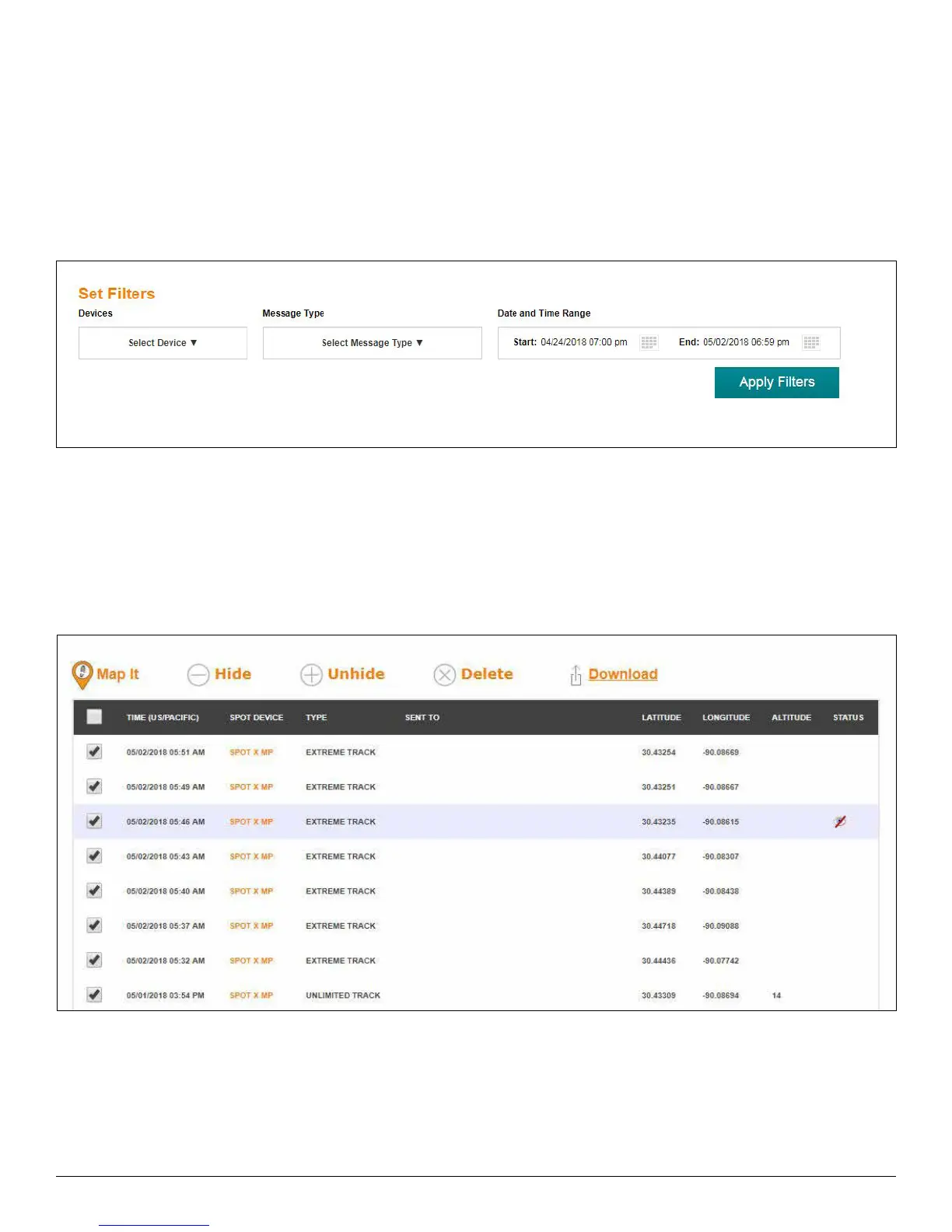Click the Apply Filters button
Viewport: 952px width, 1232px height.
tap(777, 383)
